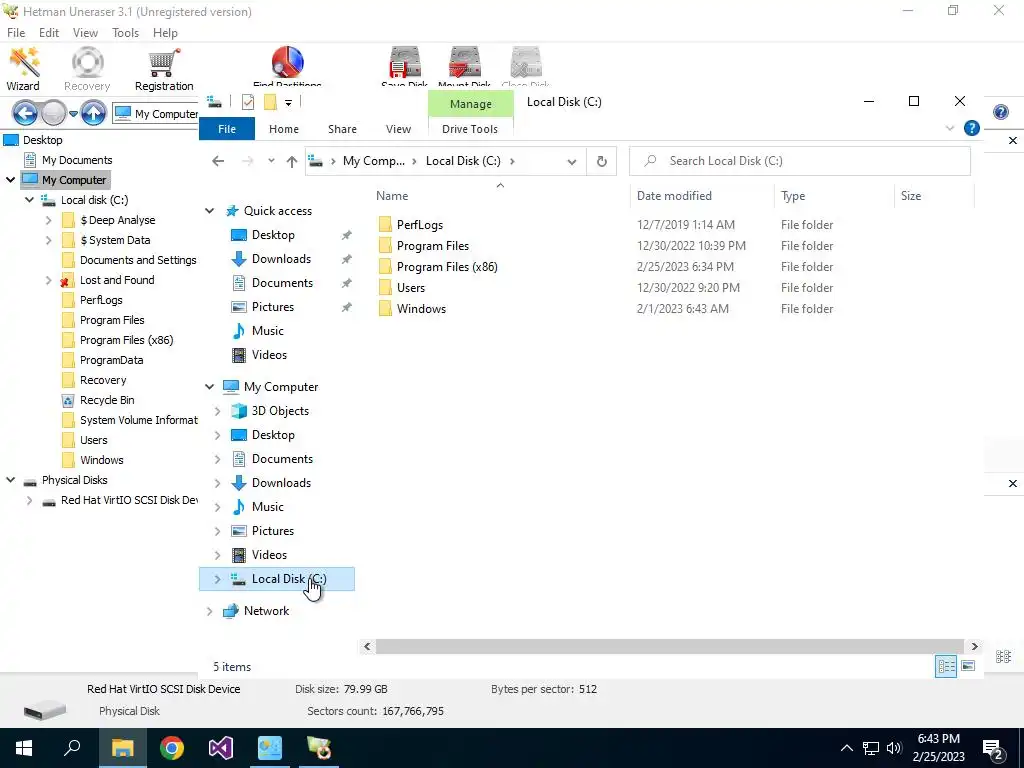Click the horizontal scrollbar in file list
The image size is (1024, 768).
[669, 647]
